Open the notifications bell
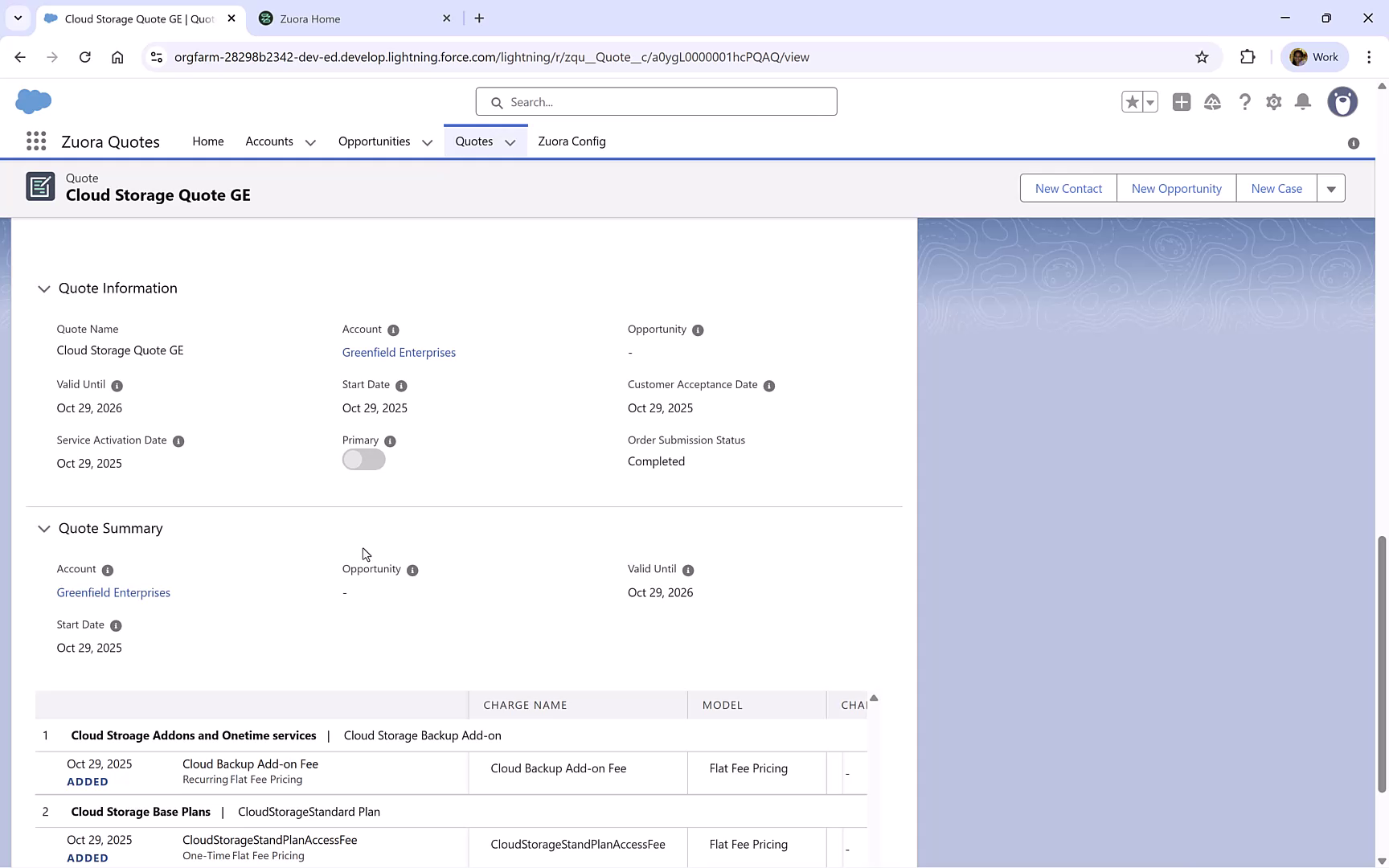The width and height of the screenshot is (1389, 868). tap(1303, 102)
